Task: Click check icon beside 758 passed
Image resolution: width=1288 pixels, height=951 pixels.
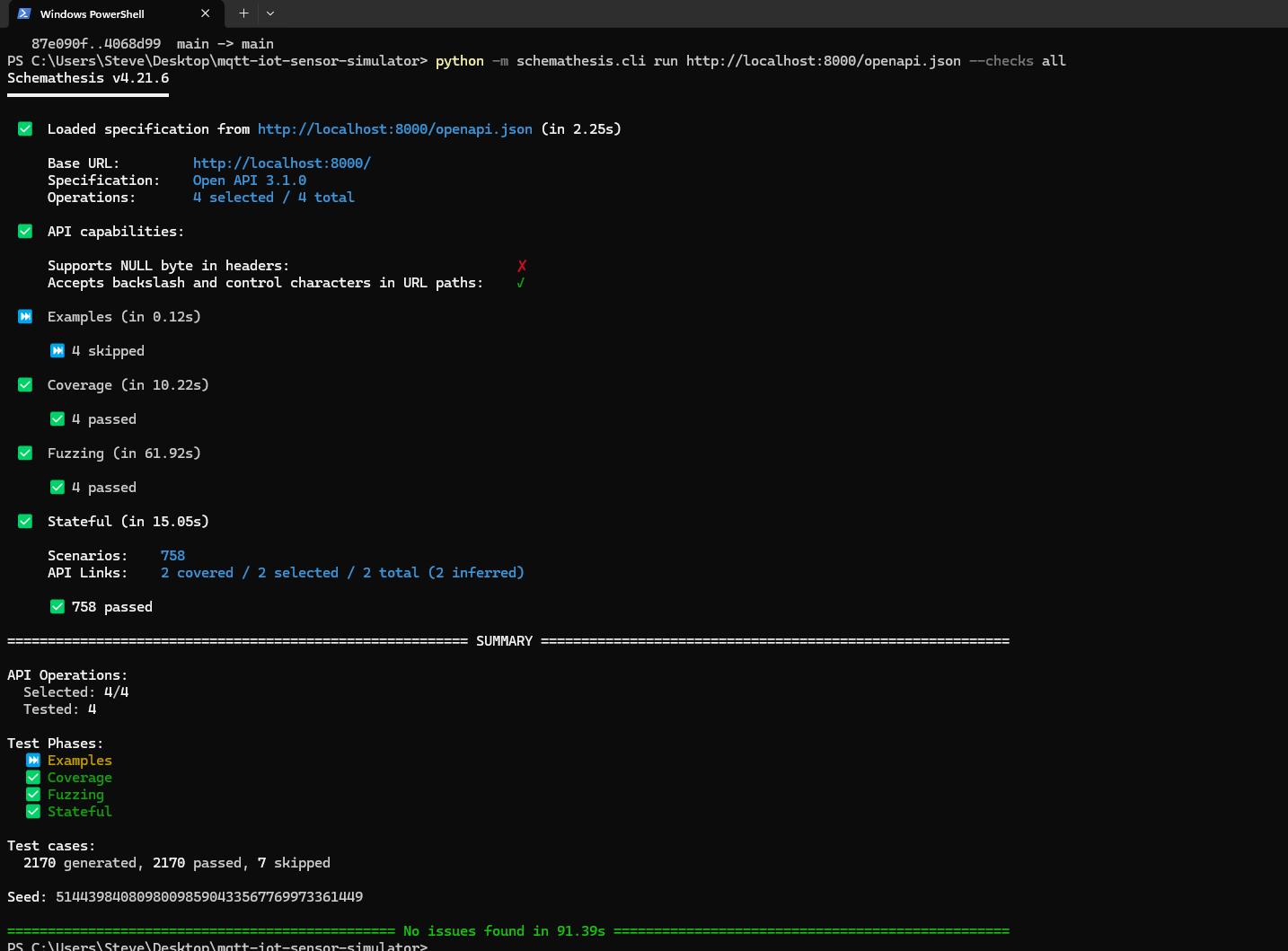Action: 57,607
